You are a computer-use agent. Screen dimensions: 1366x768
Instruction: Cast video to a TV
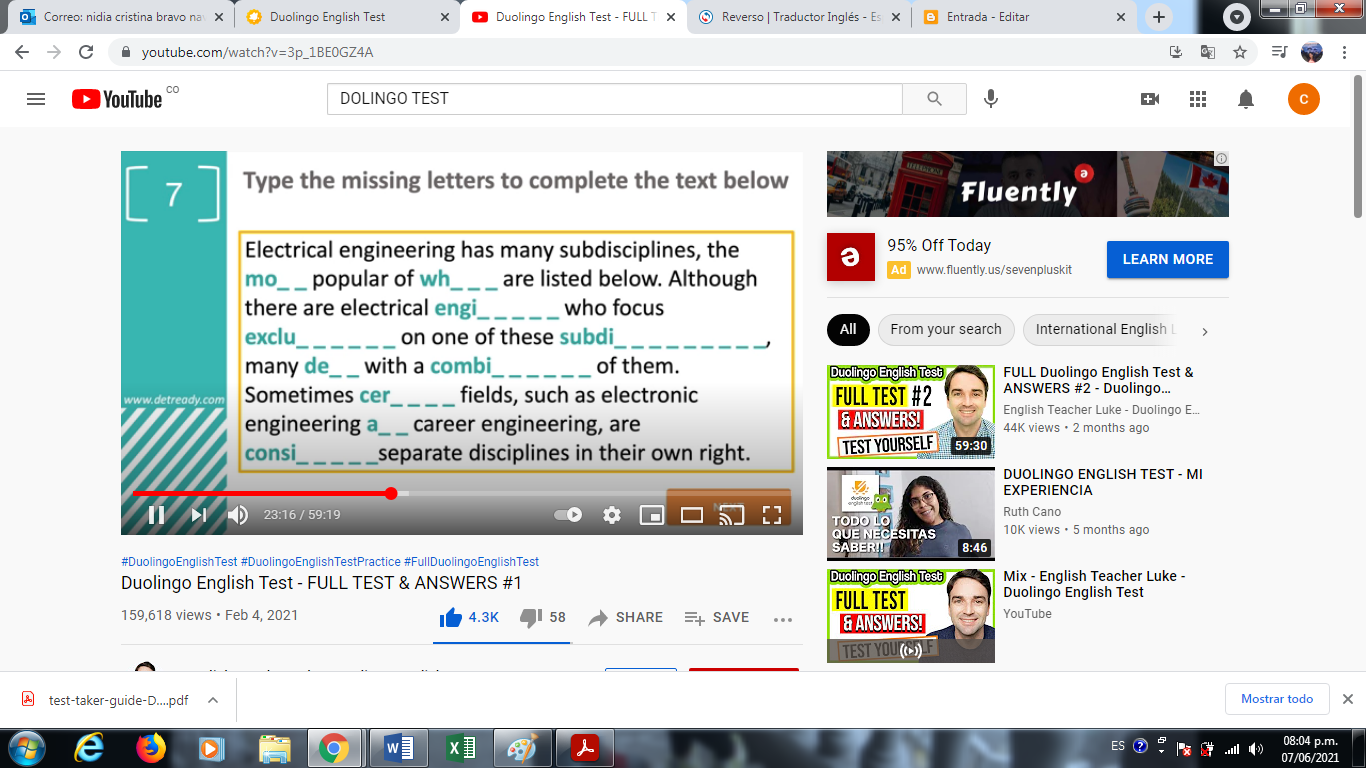[x=732, y=515]
